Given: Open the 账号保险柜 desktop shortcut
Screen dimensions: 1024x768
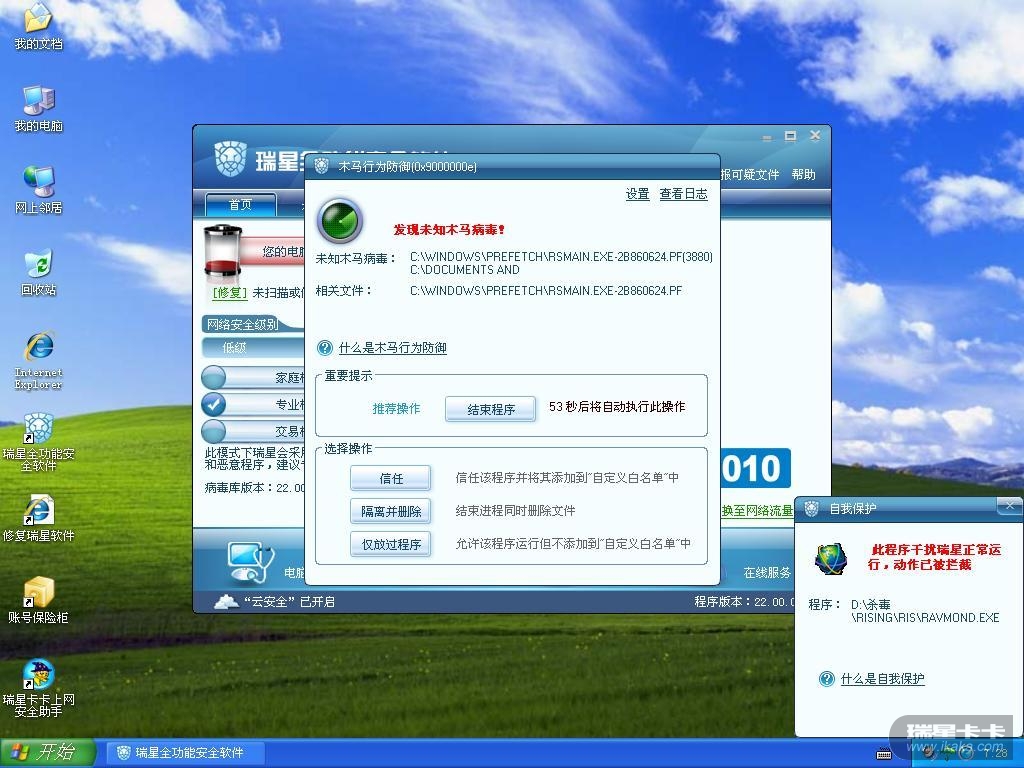Looking at the screenshot, I should tap(38, 600).
